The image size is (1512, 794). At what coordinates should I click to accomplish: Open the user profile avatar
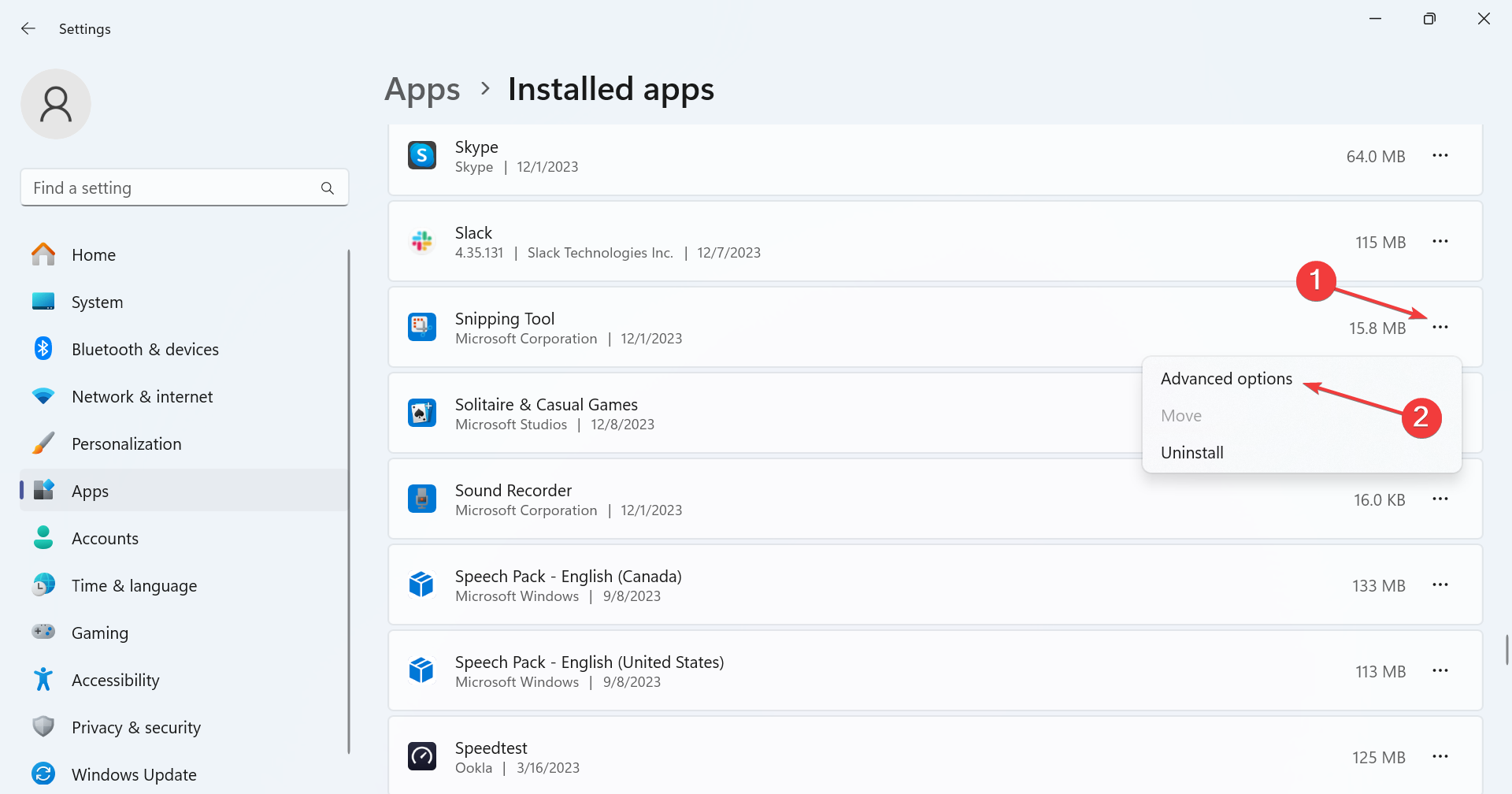click(56, 104)
